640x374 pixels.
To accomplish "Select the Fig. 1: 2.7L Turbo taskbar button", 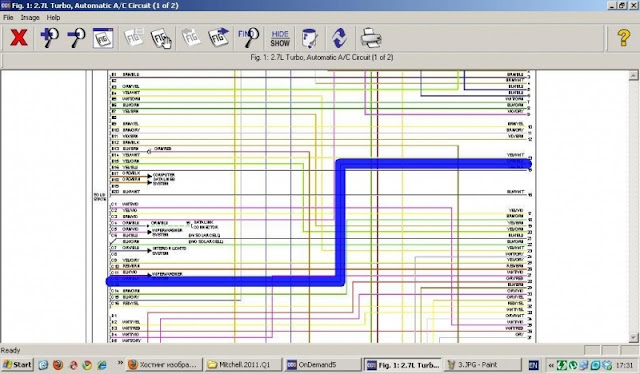I will 403,365.
